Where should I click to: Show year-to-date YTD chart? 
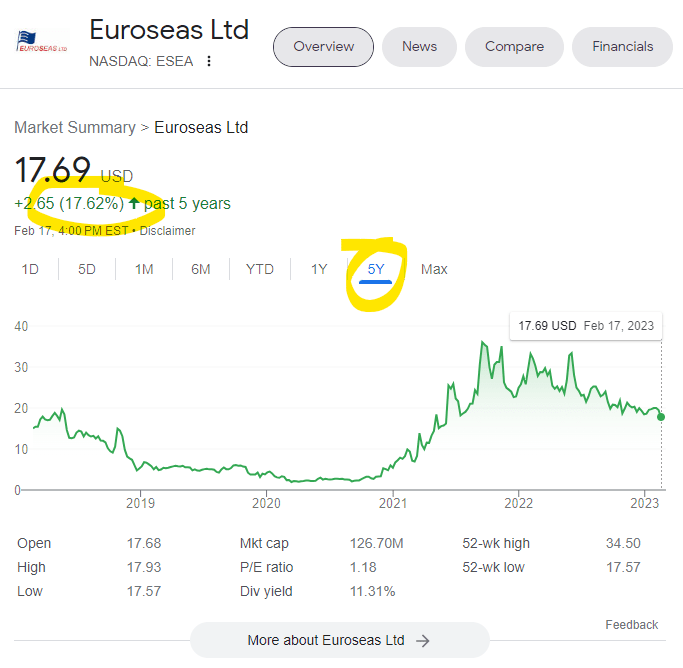(260, 269)
